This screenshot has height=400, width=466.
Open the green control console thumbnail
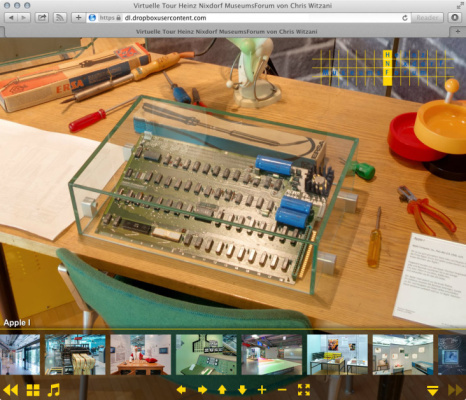coord(206,355)
